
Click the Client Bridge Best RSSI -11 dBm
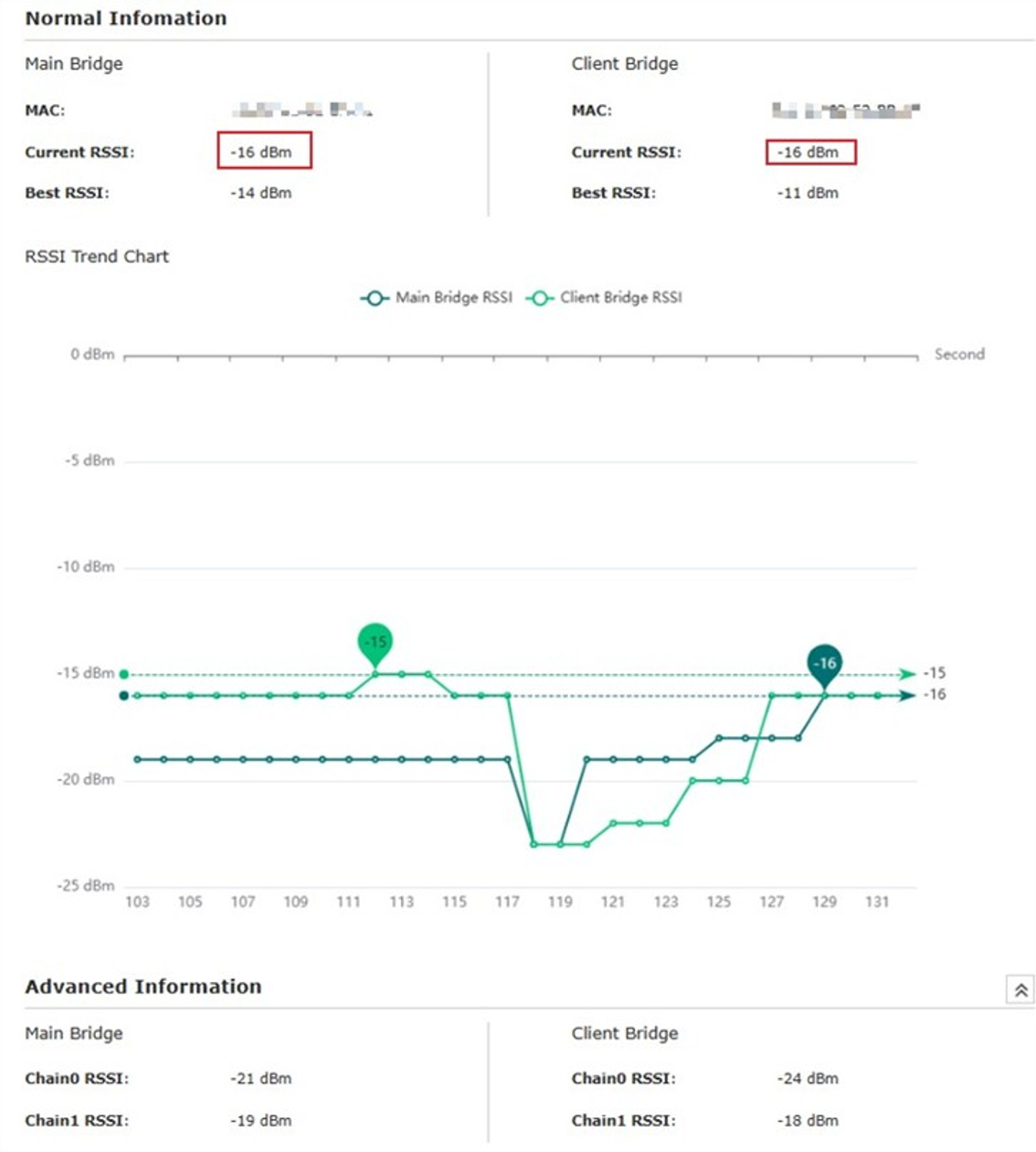[x=808, y=193]
